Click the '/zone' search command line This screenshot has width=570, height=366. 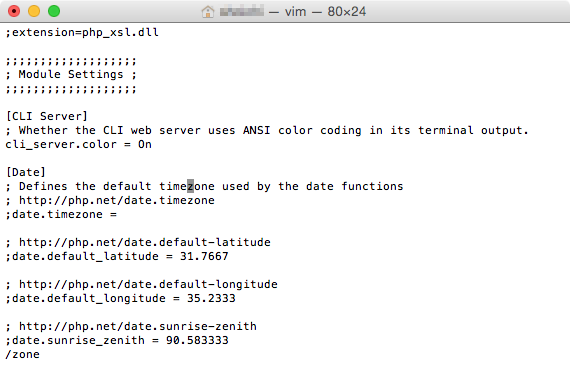tap(23, 354)
